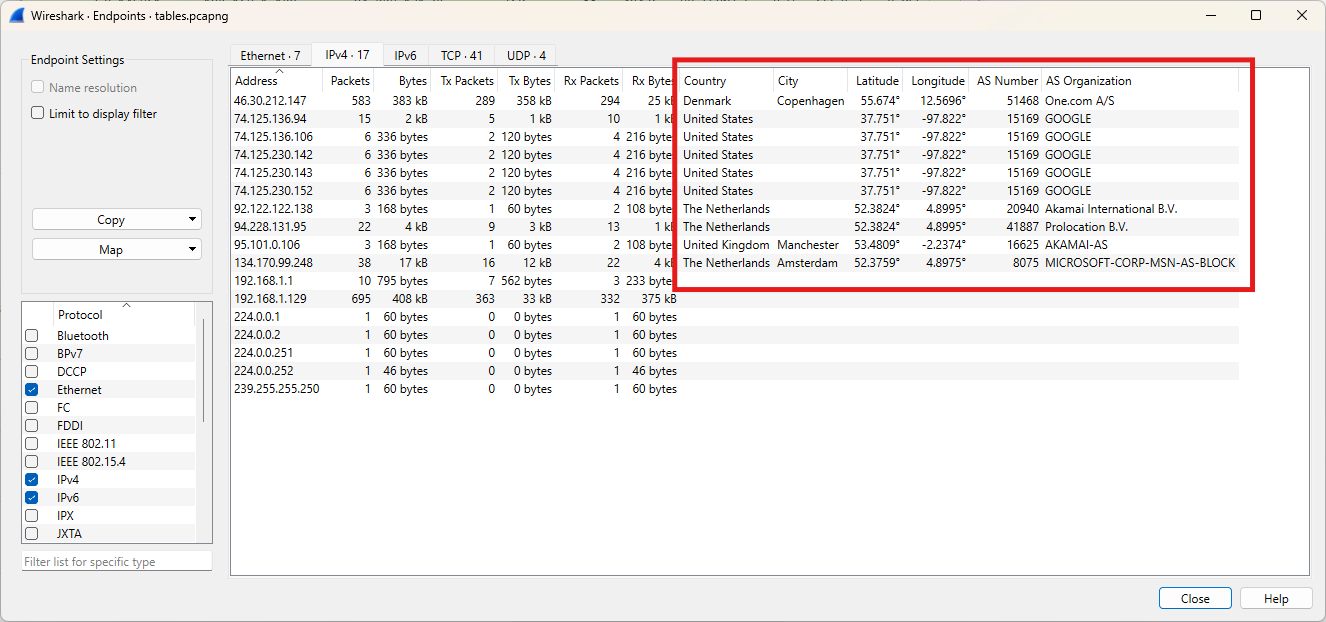Select the IPv4 · 17 tab
The height and width of the screenshot is (622, 1326).
click(x=347, y=55)
